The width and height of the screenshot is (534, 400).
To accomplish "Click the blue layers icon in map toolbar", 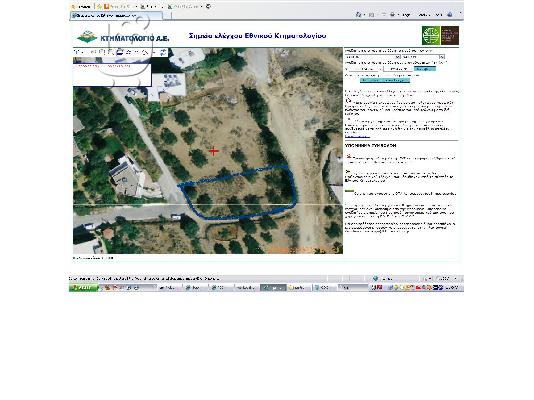I will click(x=120, y=52).
